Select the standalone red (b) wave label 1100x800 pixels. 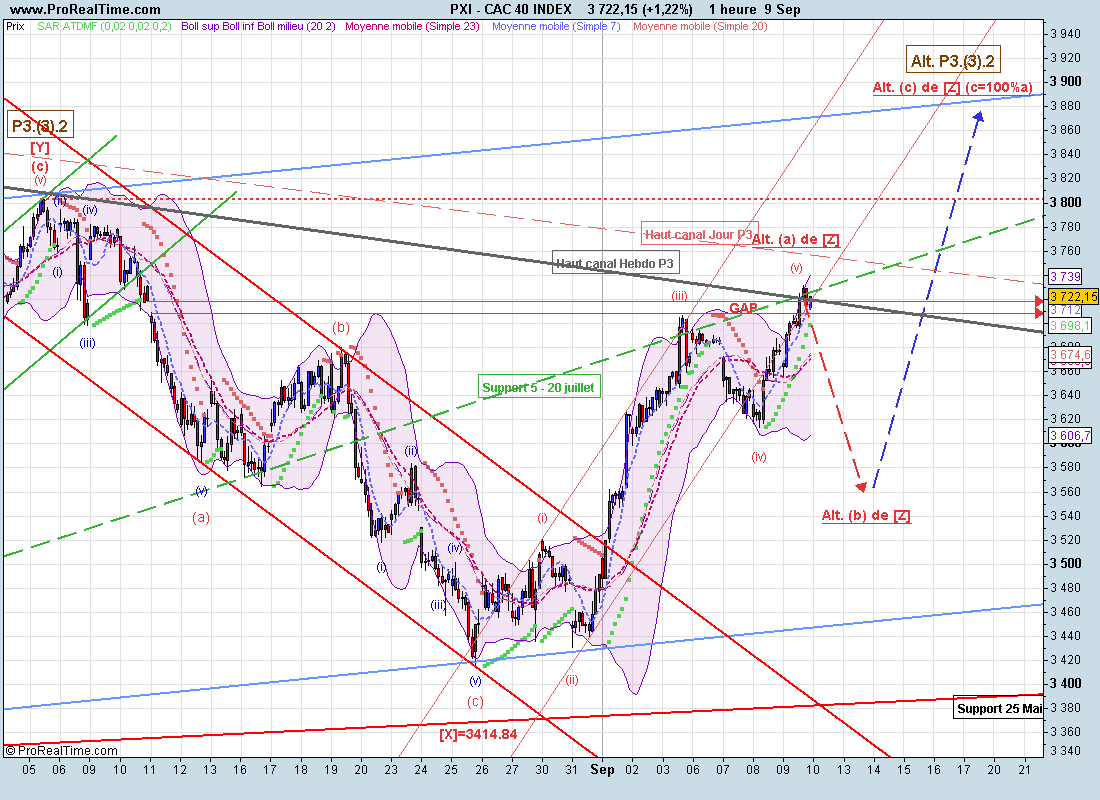pos(340,327)
